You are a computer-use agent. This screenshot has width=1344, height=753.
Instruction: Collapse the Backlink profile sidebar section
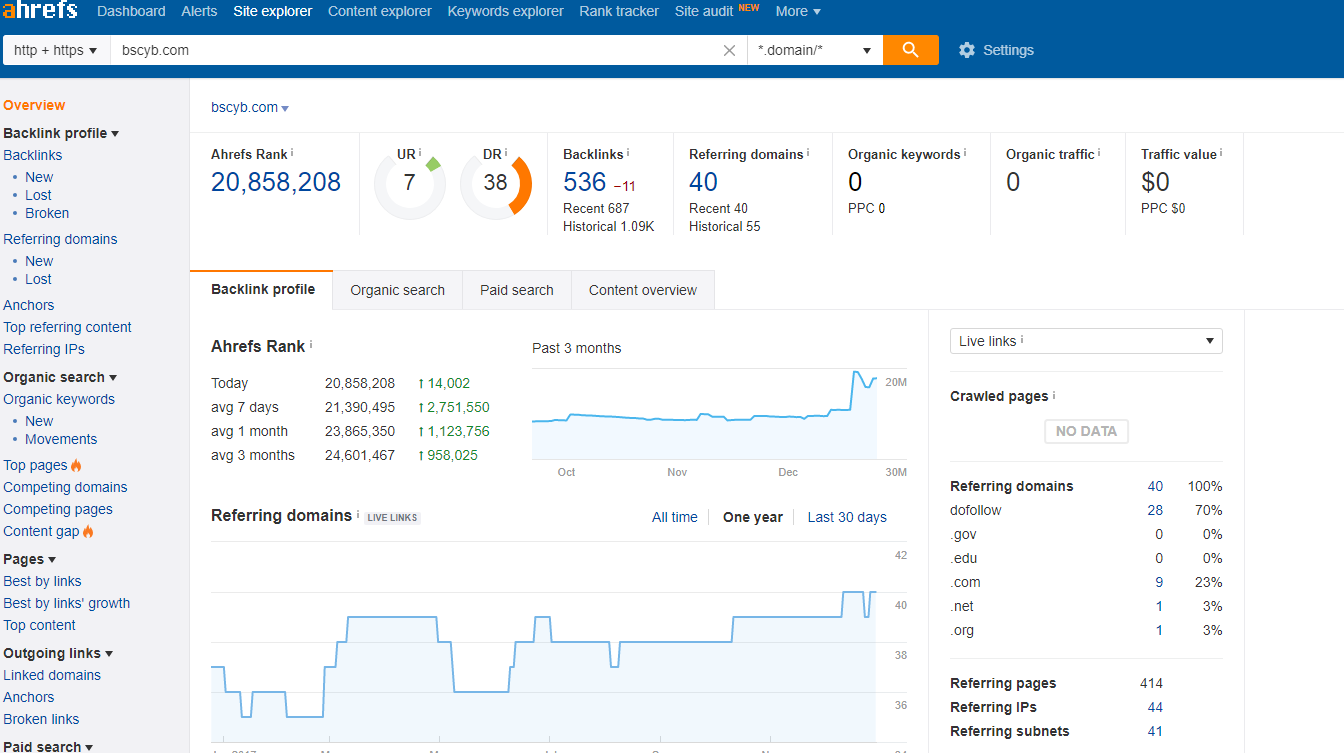tap(61, 133)
